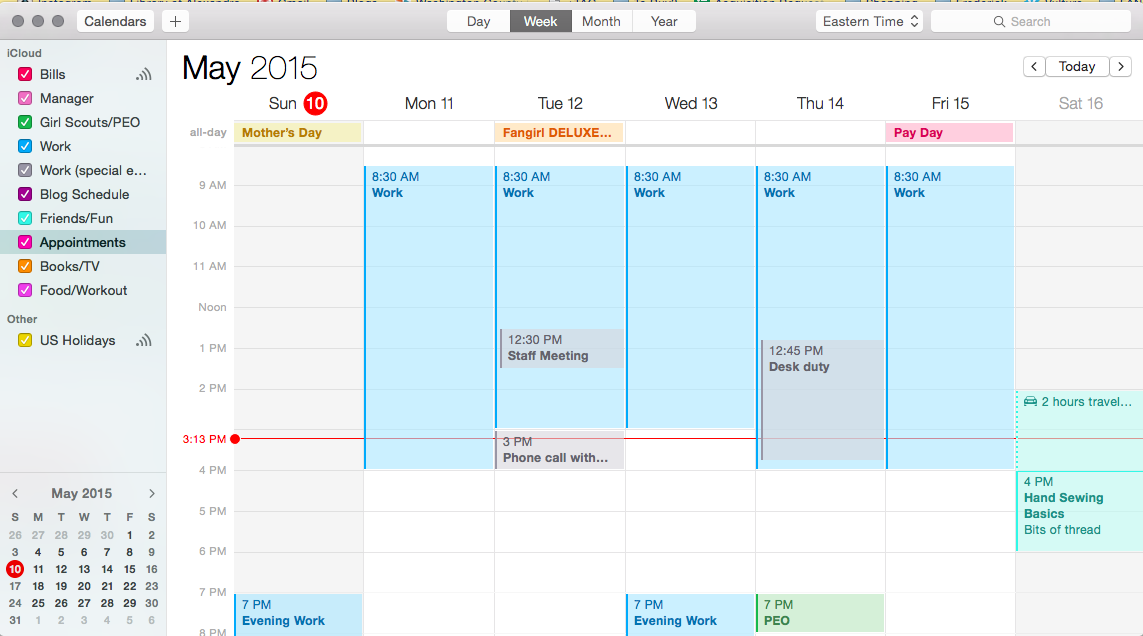This screenshot has height=636, width=1143.
Task: Open the Staff Meeting event on Tuesday
Action: [561, 348]
